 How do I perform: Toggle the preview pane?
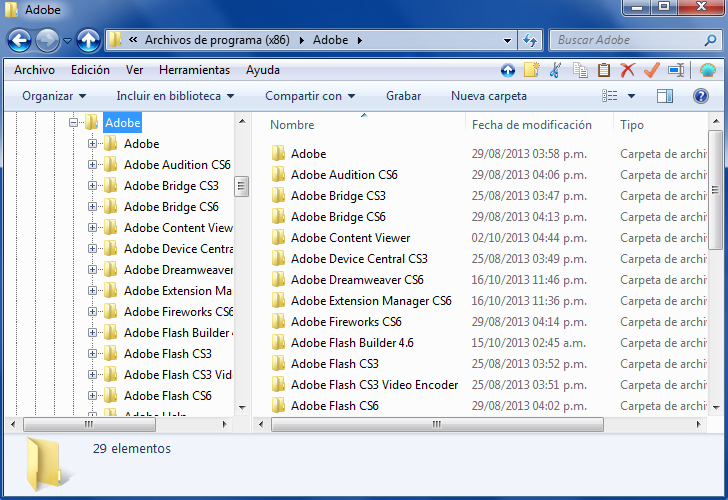click(x=665, y=96)
